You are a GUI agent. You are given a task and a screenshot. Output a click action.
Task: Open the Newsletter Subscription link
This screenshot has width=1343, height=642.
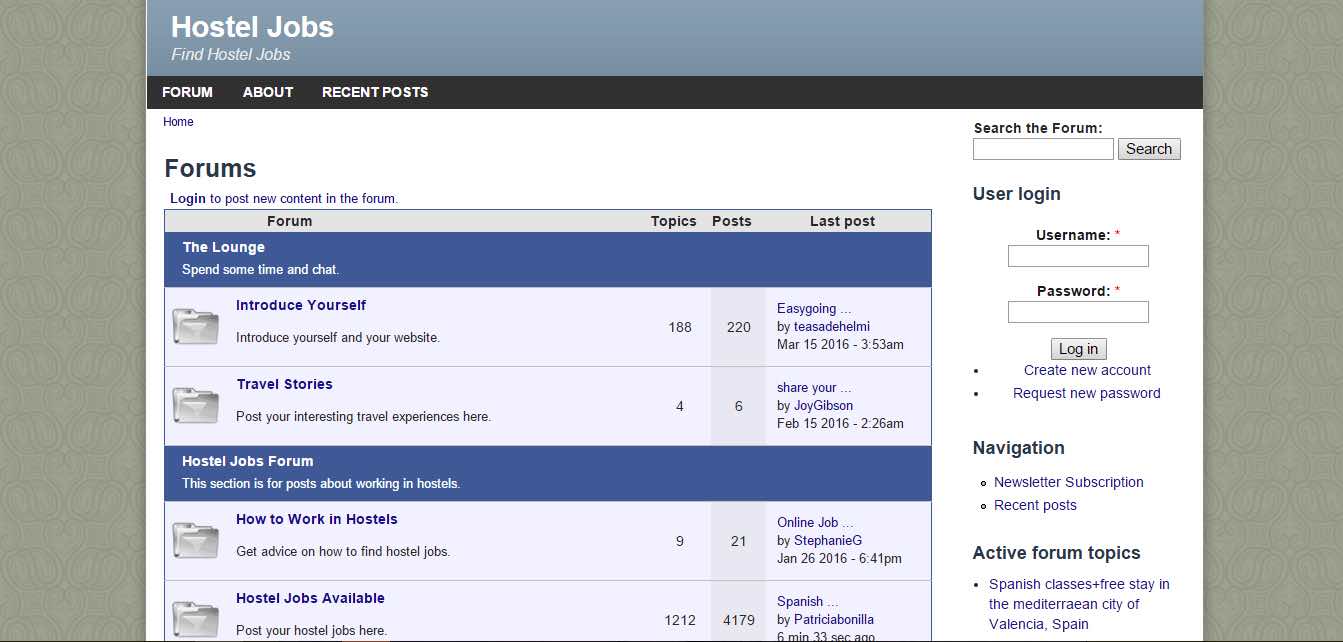coord(1068,482)
